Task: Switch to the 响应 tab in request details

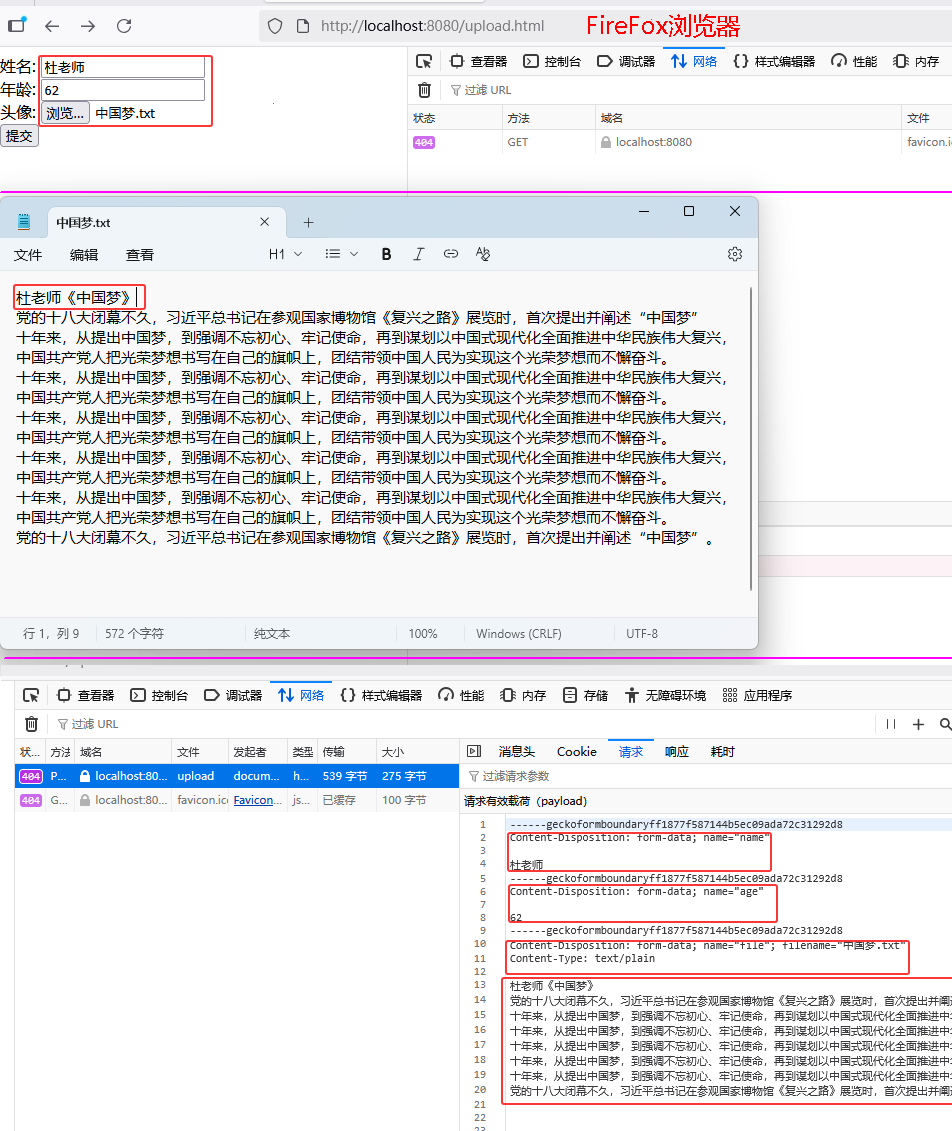Action: click(677, 751)
